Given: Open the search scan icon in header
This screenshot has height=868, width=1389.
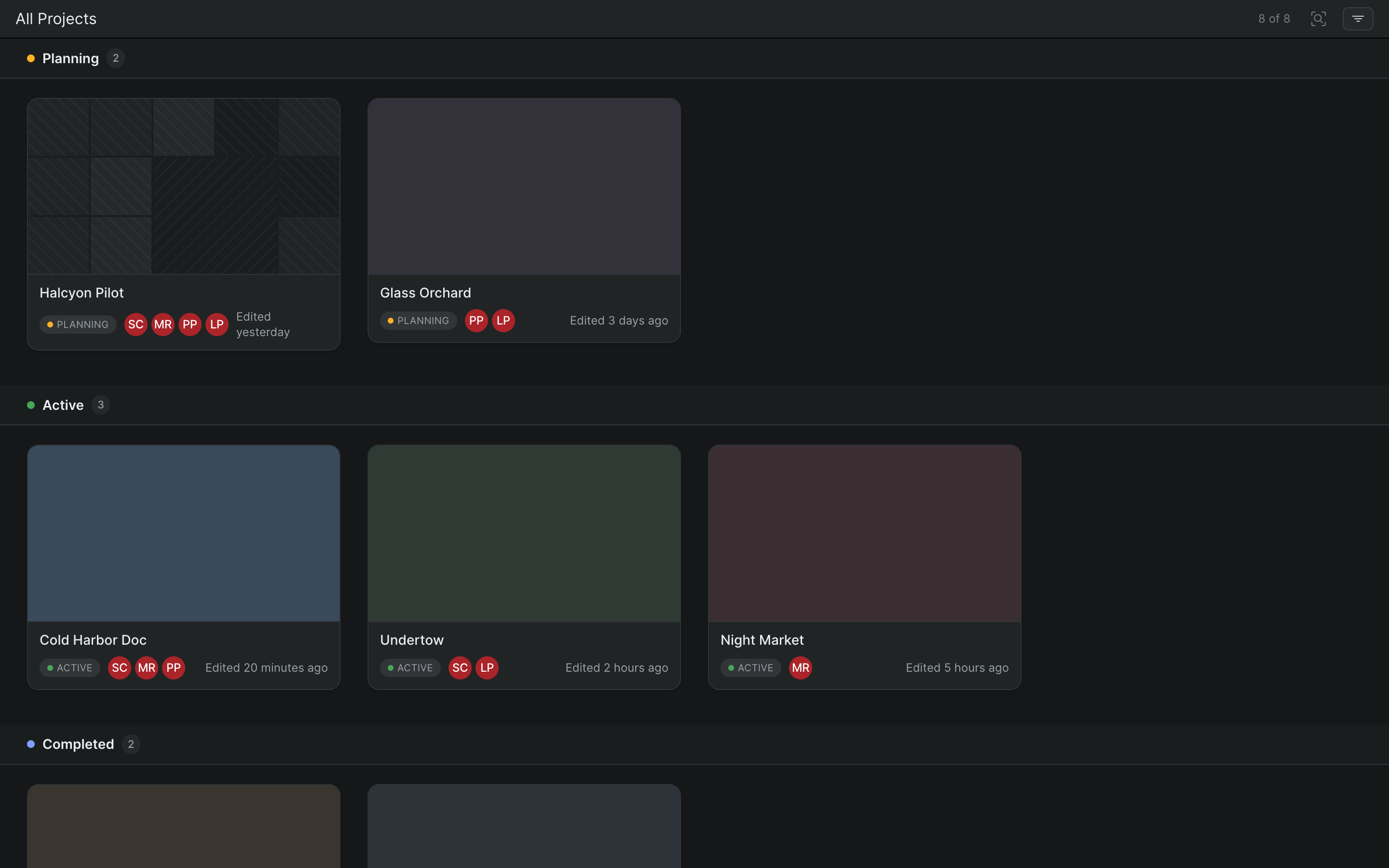Looking at the screenshot, I should click(x=1319, y=19).
